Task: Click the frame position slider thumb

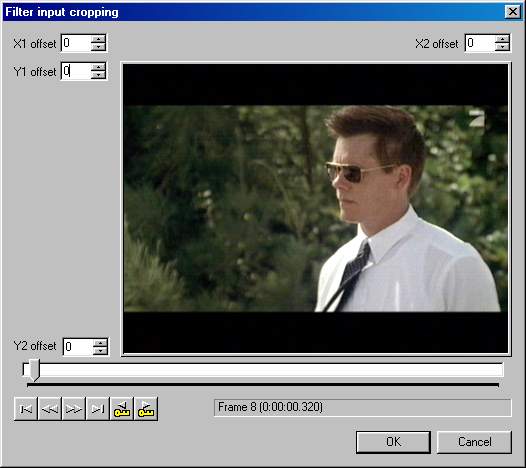Action: (x=34, y=370)
